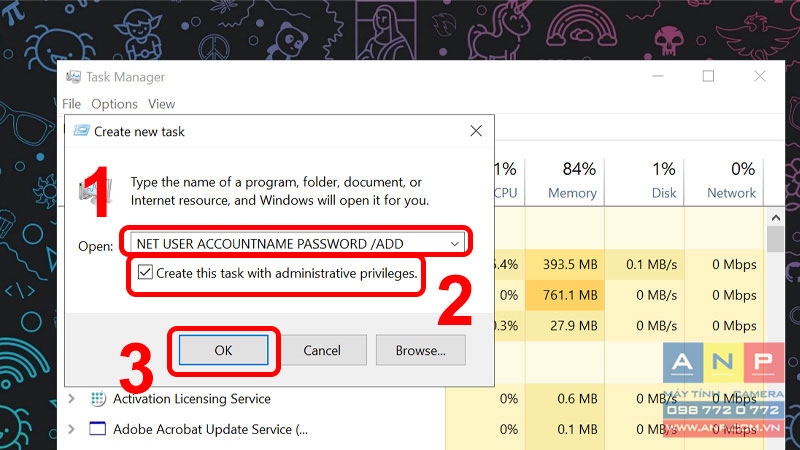The width and height of the screenshot is (800, 450).
Task: Expand the Activation Licensing Service row
Action: (71, 398)
